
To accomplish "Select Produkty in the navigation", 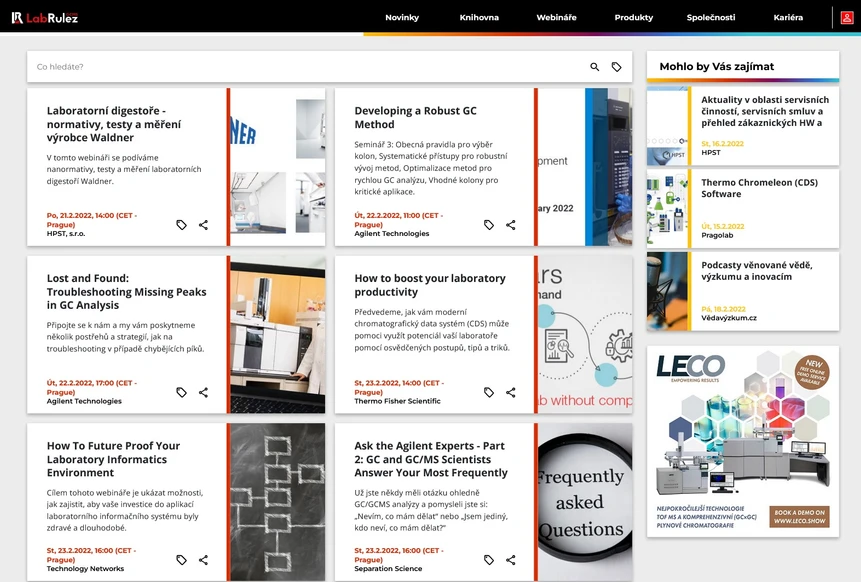I will click(x=634, y=17).
